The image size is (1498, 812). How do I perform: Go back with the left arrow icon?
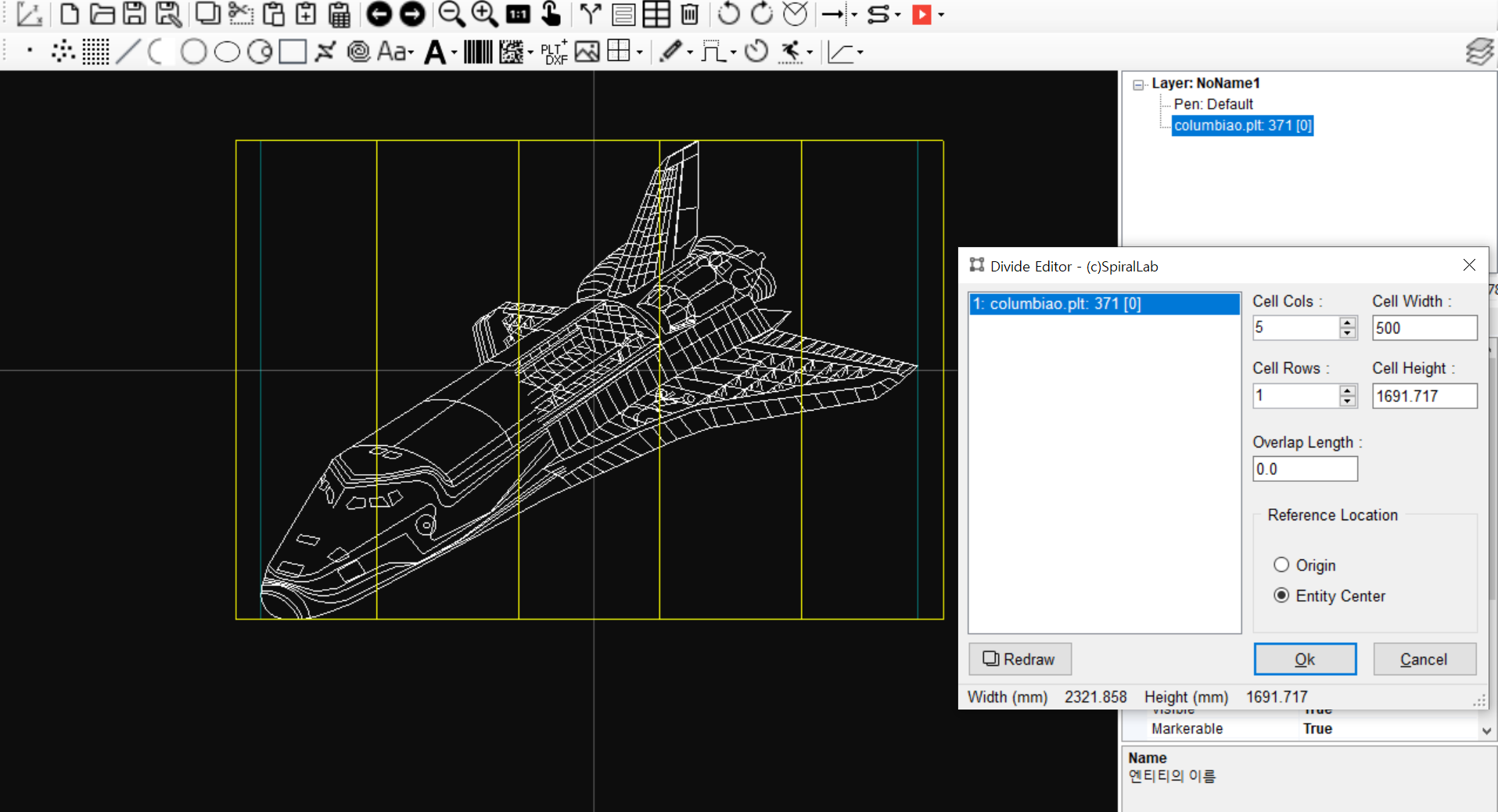click(x=379, y=14)
